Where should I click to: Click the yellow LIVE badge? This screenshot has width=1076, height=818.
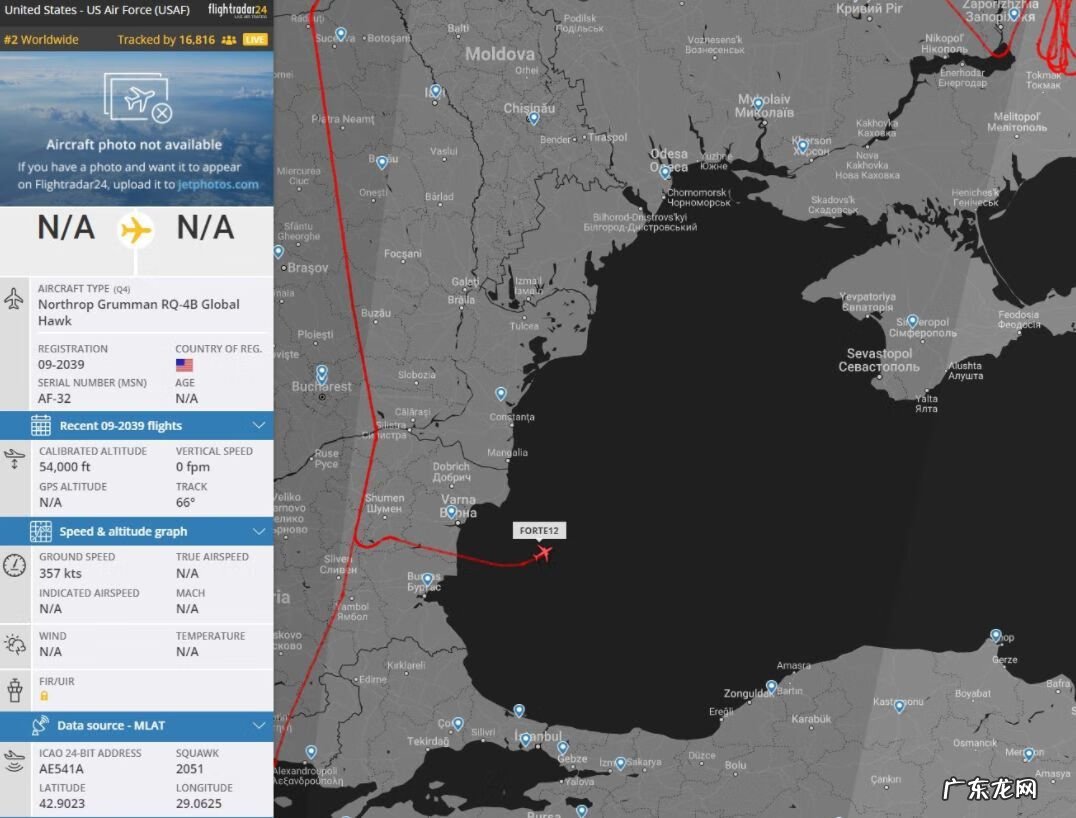coord(255,40)
